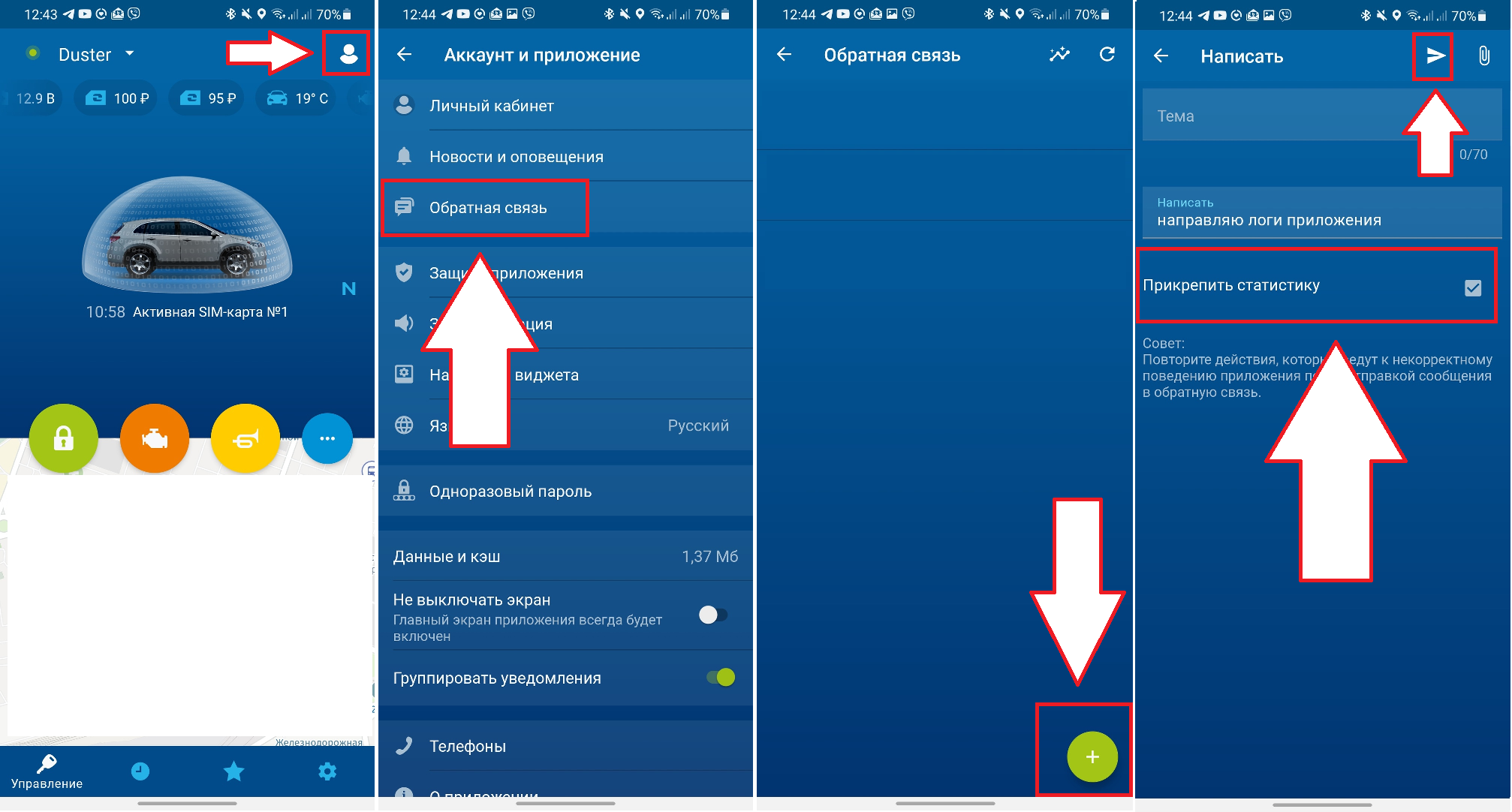Open more options via three-dot icon
The height and width of the screenshot is (812, 1512).
pos(326,437)
